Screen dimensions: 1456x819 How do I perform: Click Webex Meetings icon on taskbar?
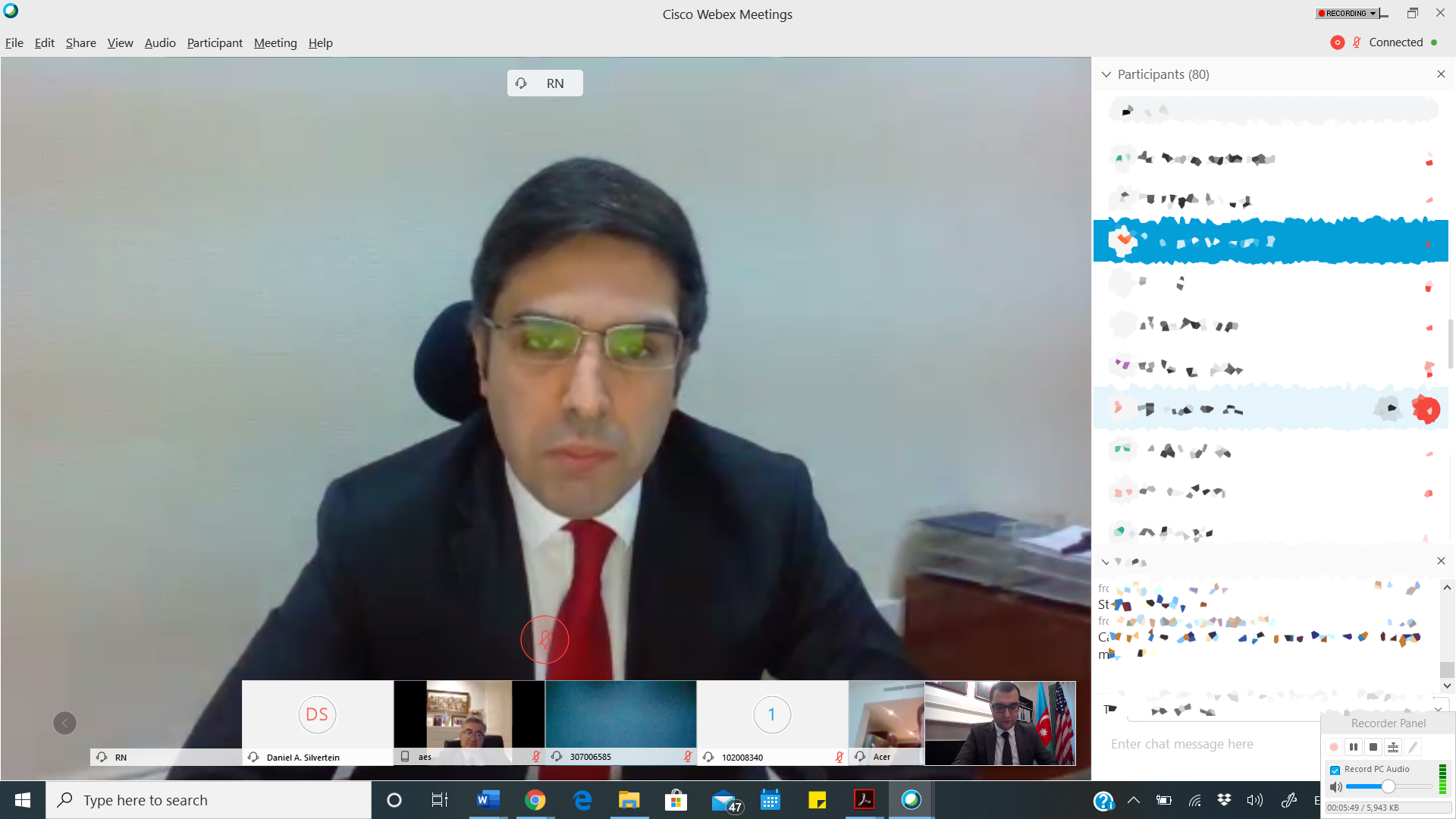(911, 800)
